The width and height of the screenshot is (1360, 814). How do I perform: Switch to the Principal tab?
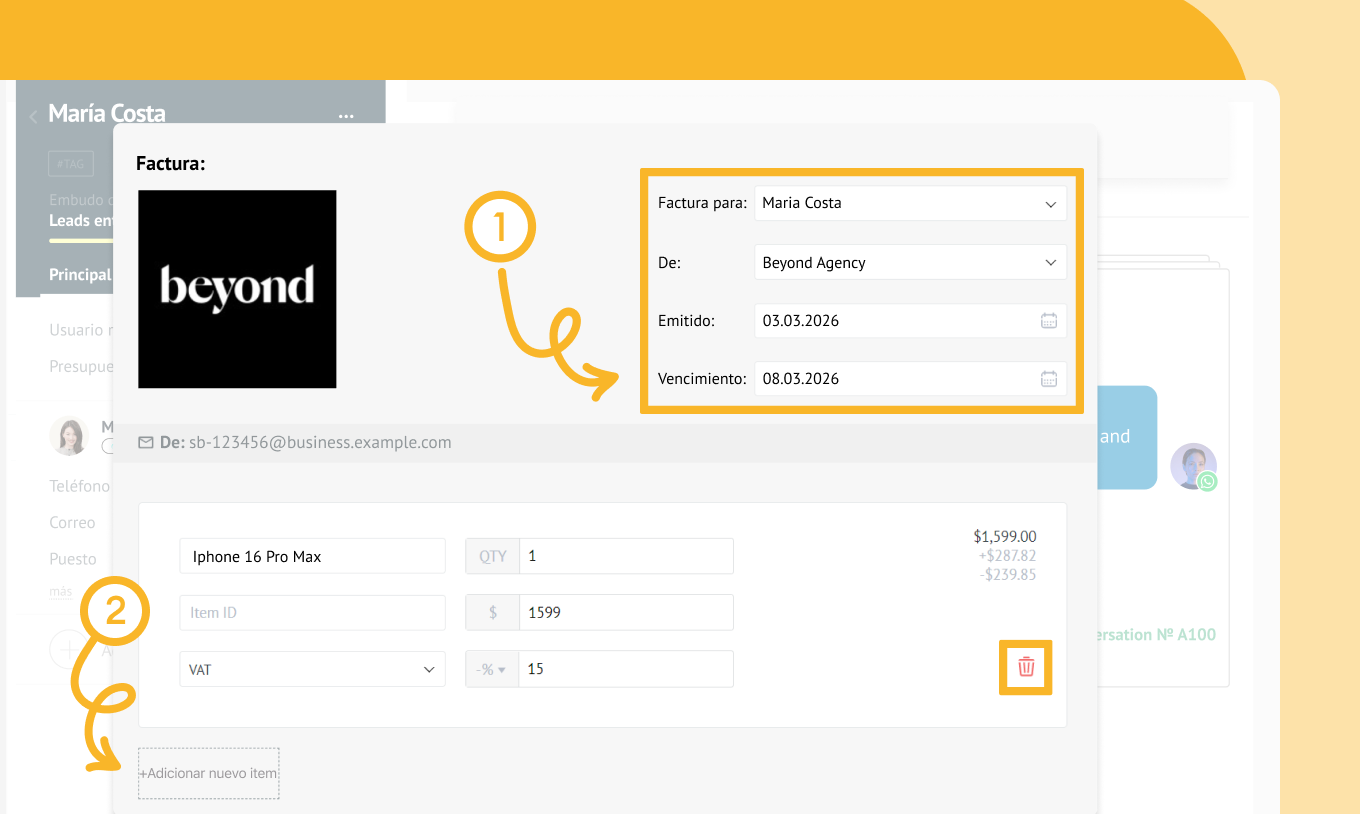80,275
